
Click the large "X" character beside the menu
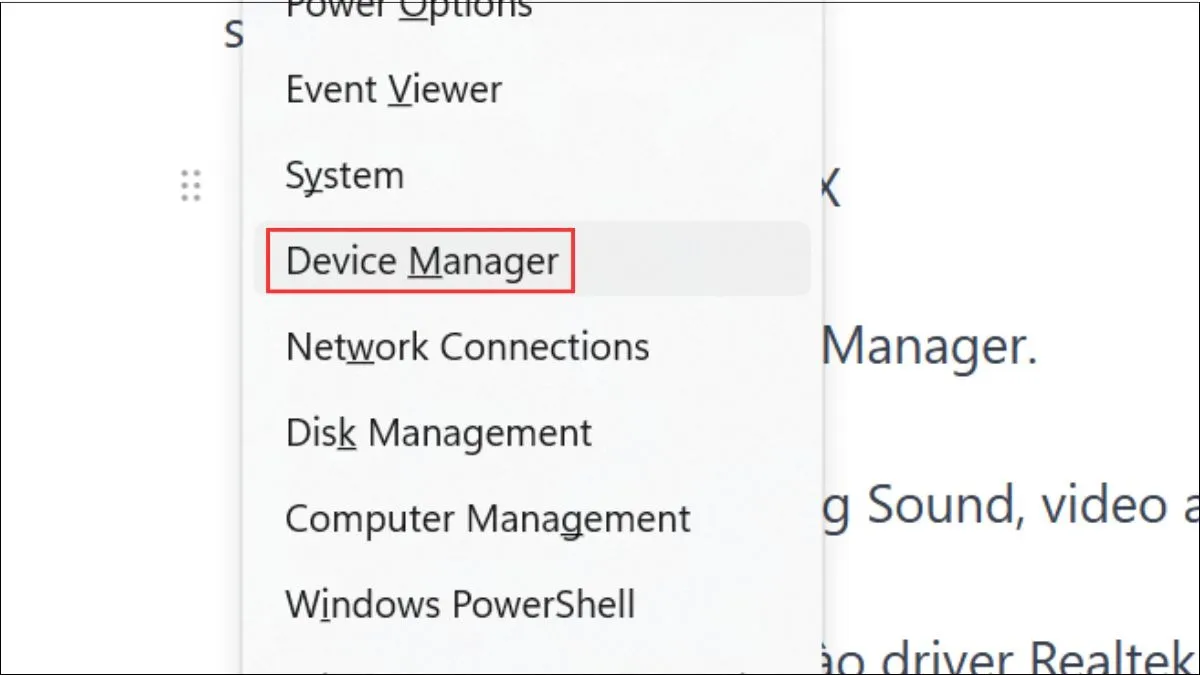[832, 186]
